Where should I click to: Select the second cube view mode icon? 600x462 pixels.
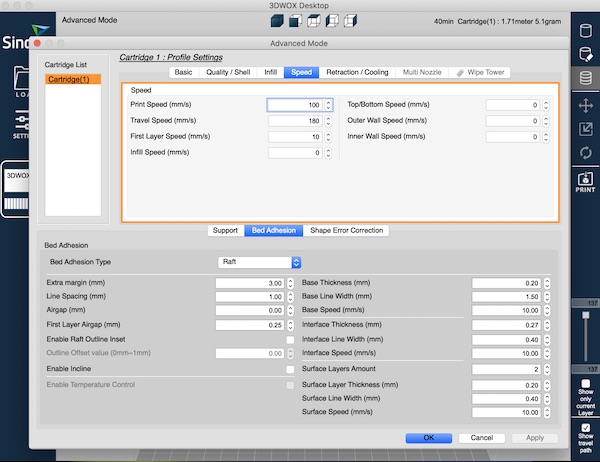pos(295,21)
